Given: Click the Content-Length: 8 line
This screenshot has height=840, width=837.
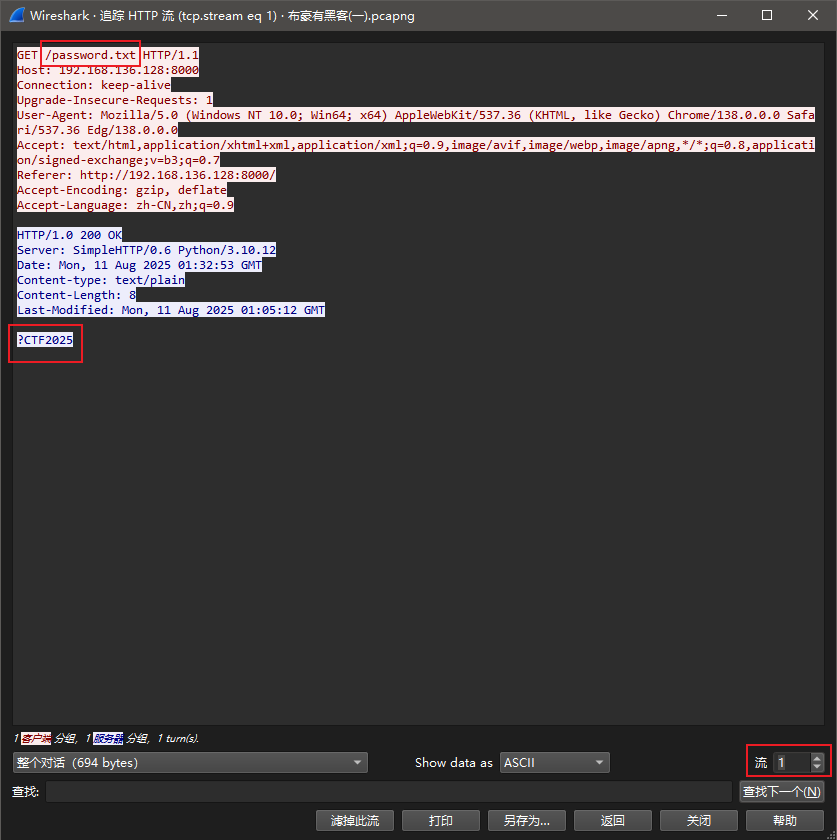Looking at the screenshot, I should click(76, 295).
